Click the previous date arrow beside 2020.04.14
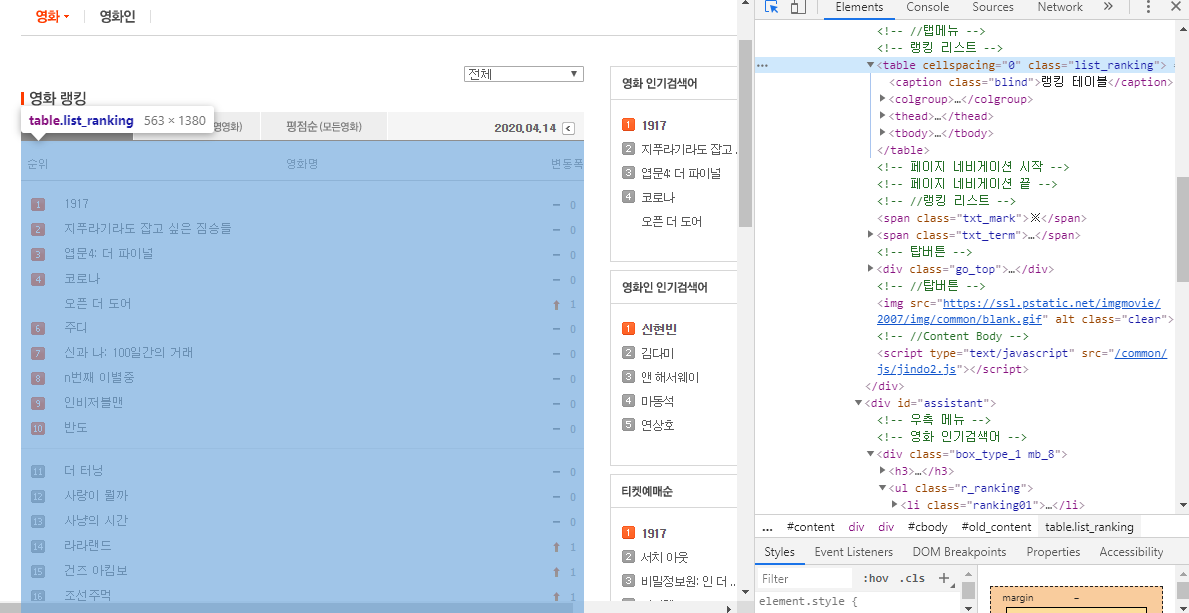This screenshot has height=613, width=1189. [569, 128]
